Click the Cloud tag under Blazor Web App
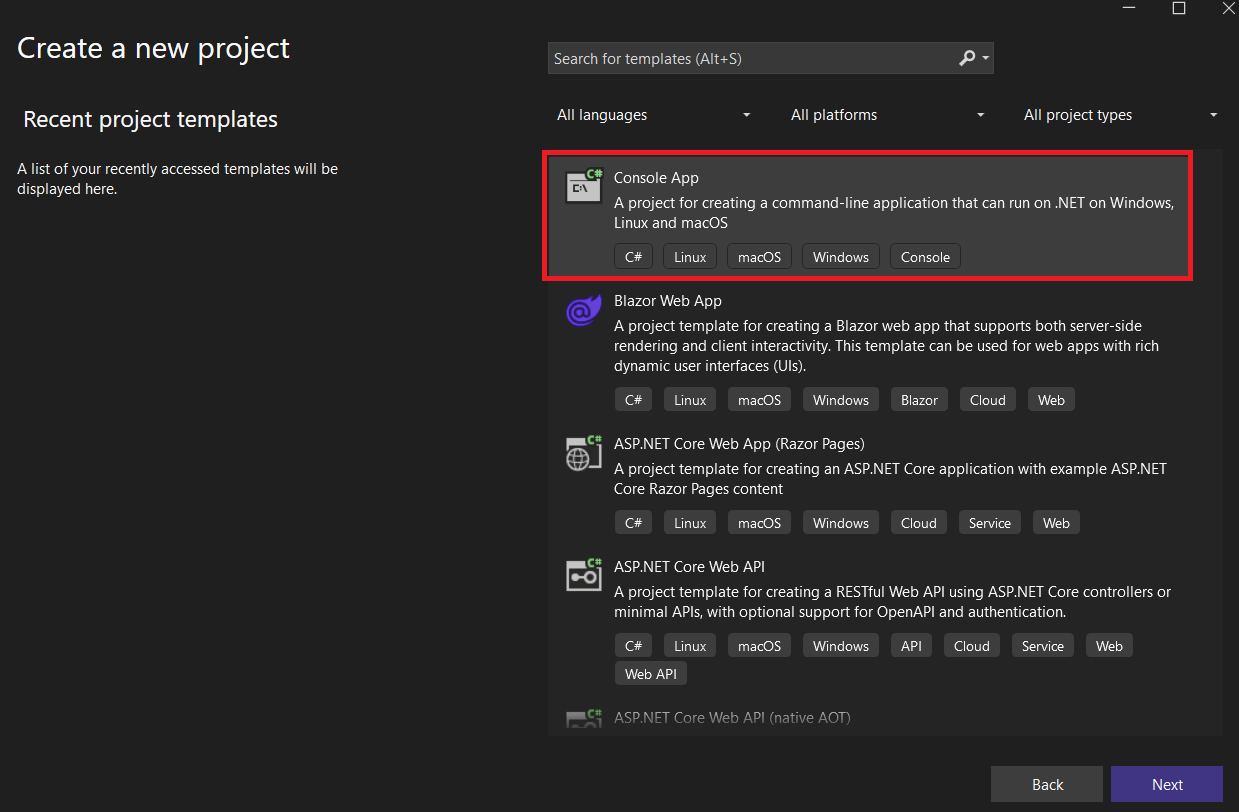 click(x=987, y=400)
